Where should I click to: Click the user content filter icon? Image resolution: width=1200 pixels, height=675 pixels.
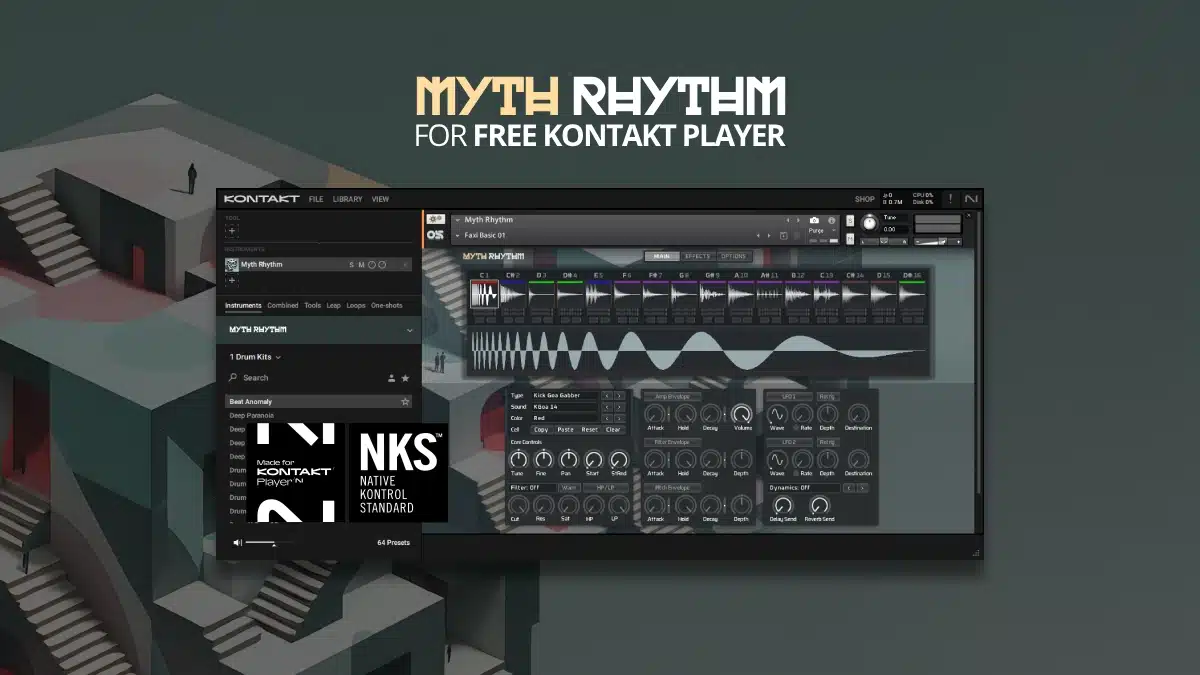tap(391, 378)
